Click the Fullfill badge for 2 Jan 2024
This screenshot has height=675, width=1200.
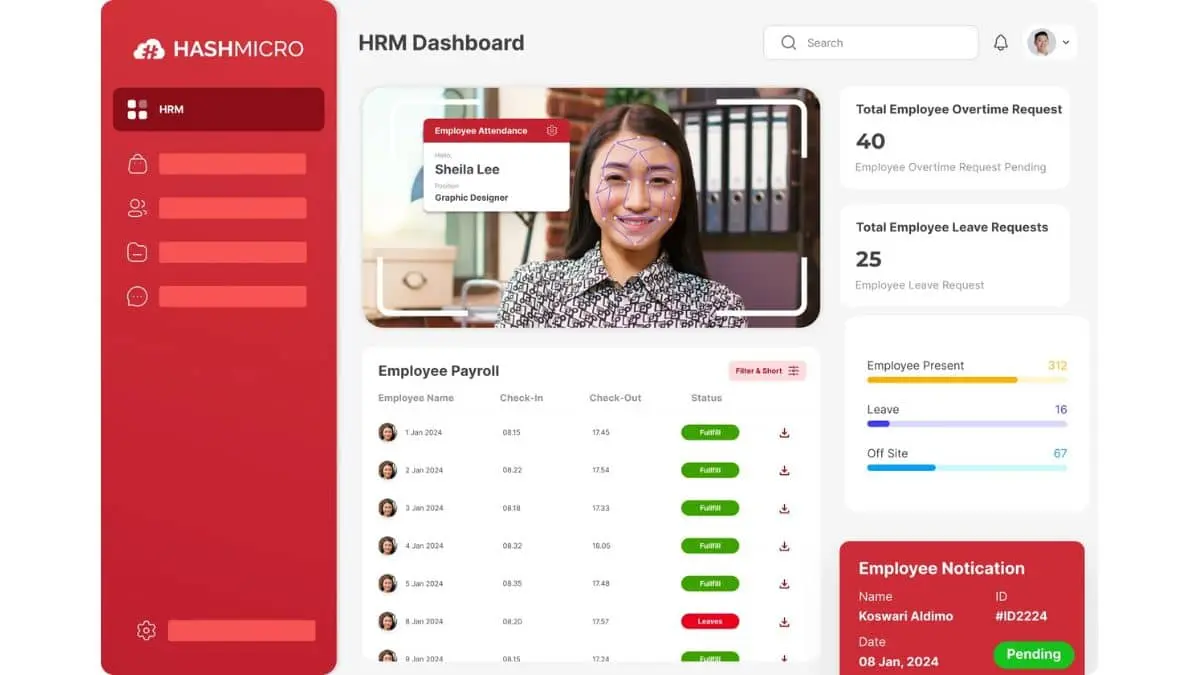[710, 470]
